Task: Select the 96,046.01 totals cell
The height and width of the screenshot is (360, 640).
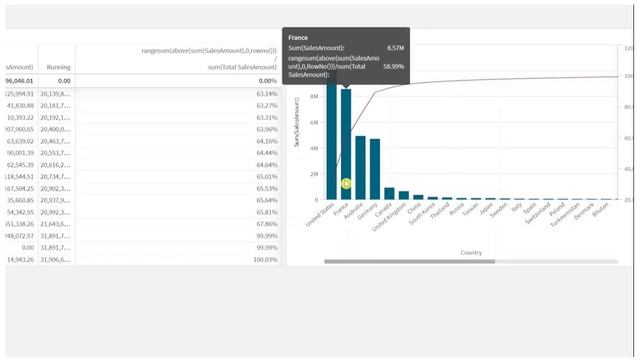Action: click(19, 81)
